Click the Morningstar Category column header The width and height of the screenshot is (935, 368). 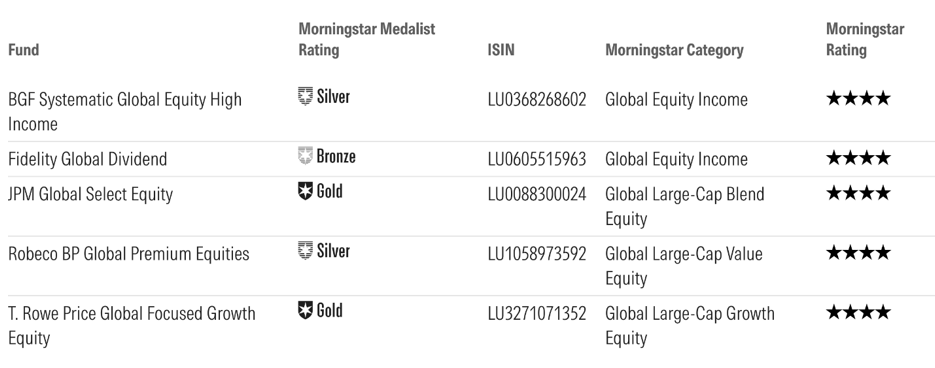674,50
